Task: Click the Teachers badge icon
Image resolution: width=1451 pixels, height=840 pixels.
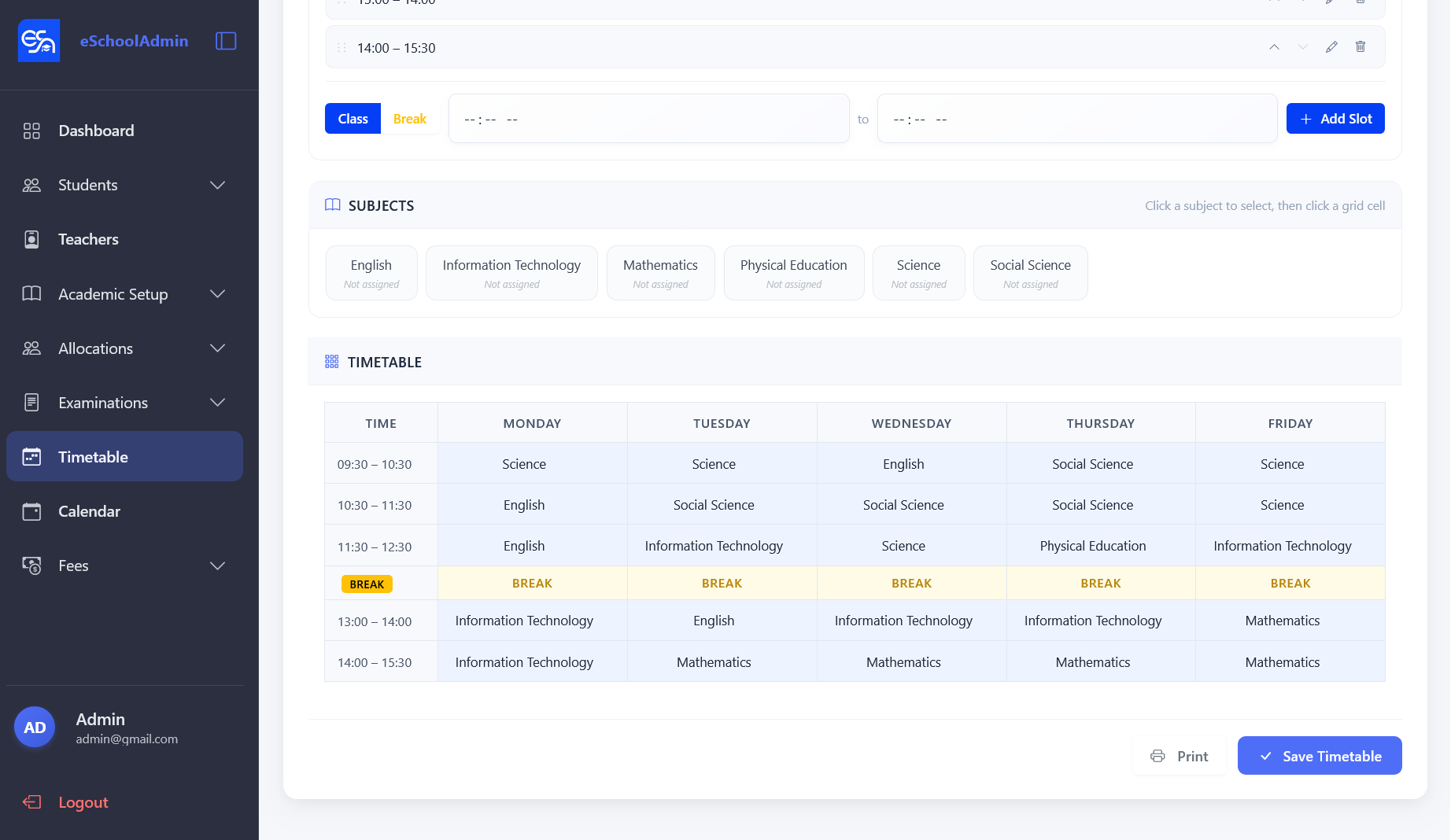Action: 31,239
